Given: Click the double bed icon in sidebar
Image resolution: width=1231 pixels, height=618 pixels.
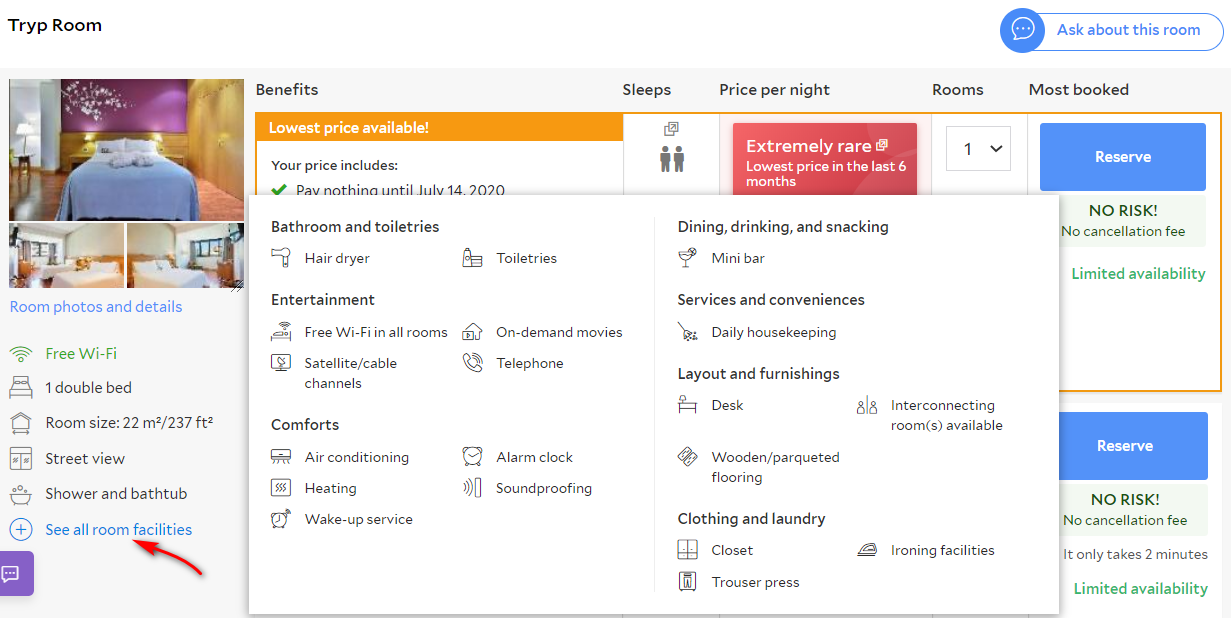Looking at the screenshot, I should click(21, 387).
